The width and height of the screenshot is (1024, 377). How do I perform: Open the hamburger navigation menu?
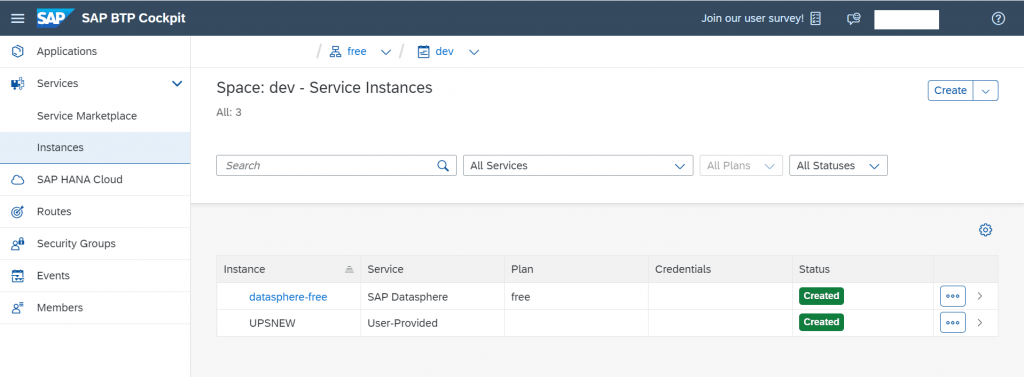click(18, 18)
